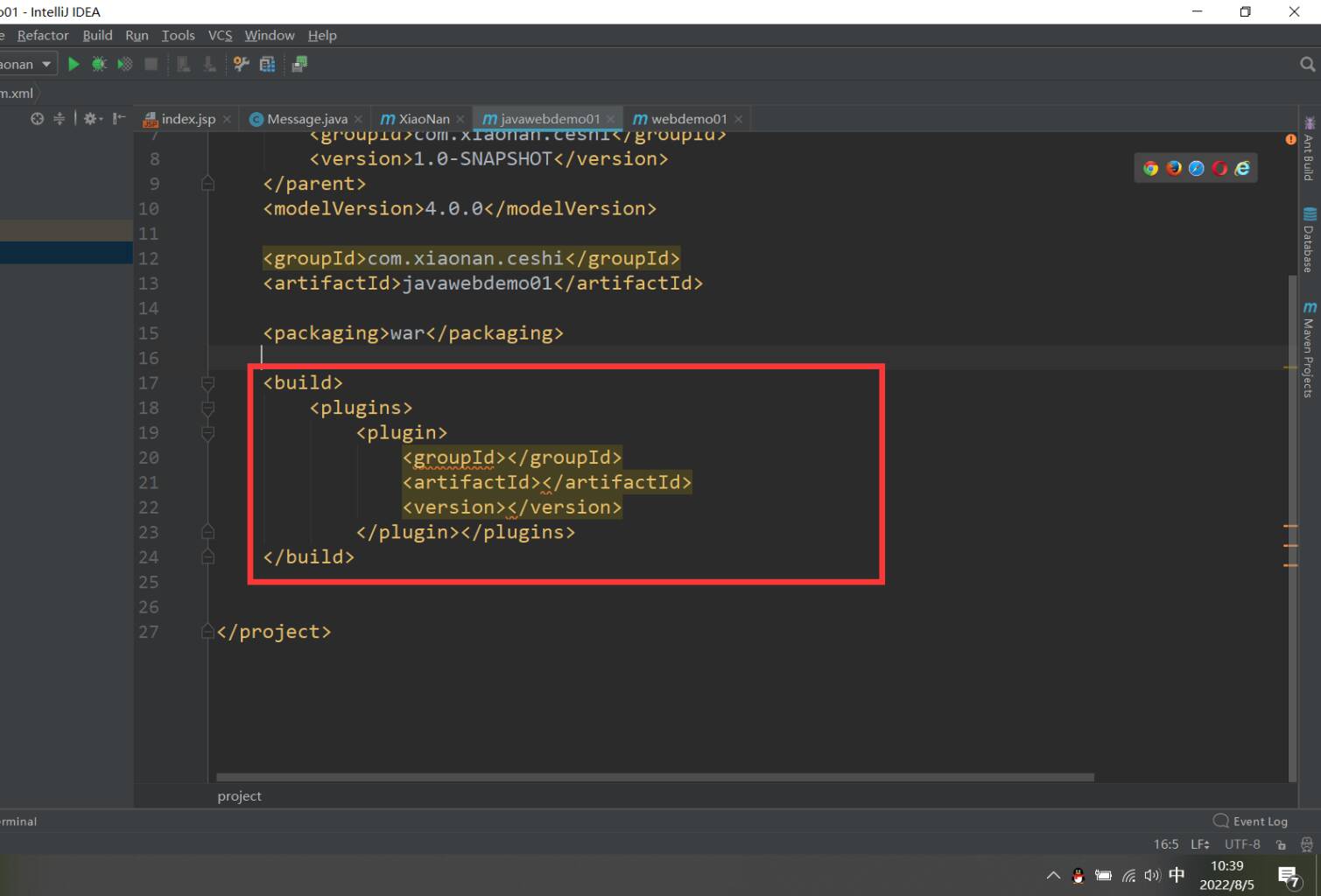Change line separator LF in status bar
The width and height of the screenshot is (1321, 896).
1199,844
